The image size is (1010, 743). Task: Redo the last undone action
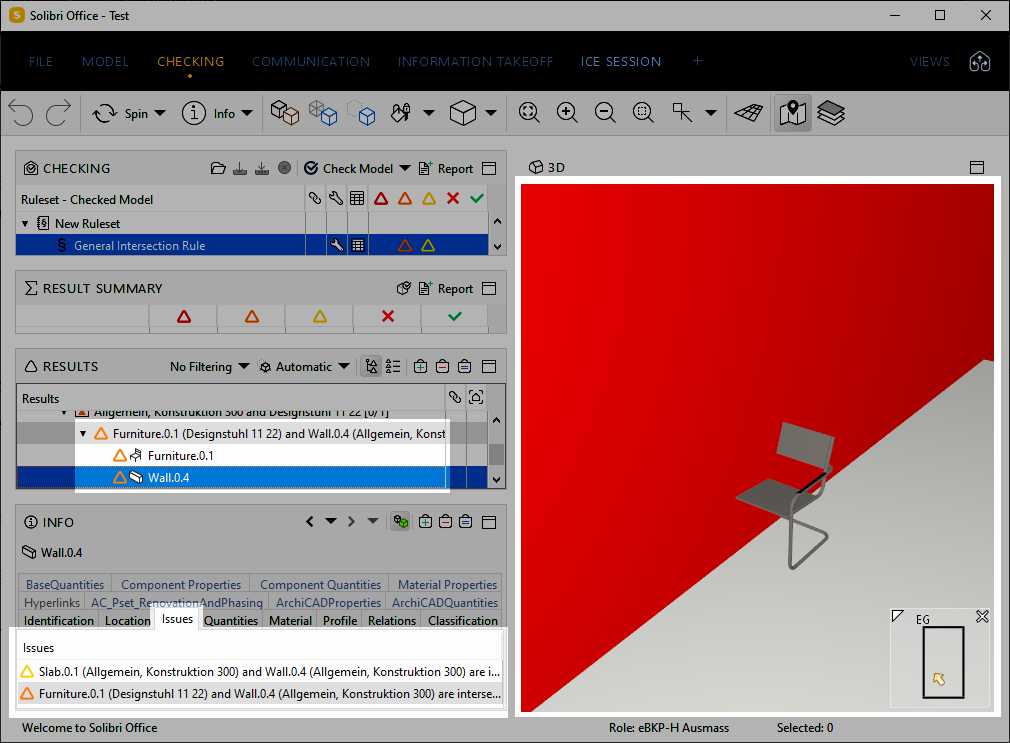pyautogui.click(x=58, y=113)
